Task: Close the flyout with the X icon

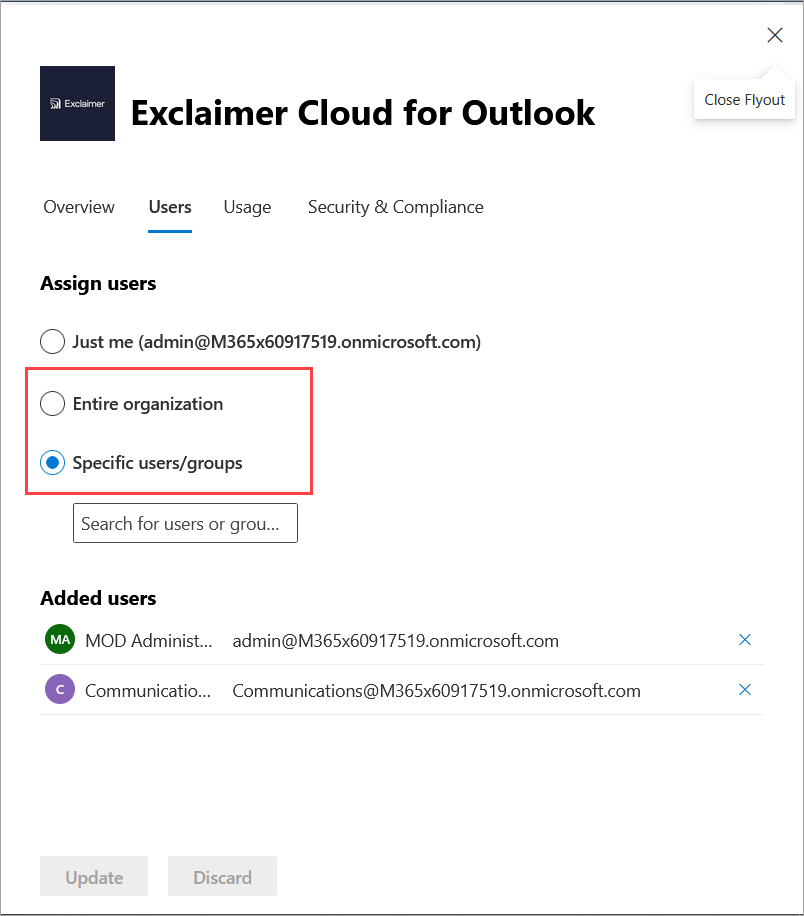Action: (775, 35)
